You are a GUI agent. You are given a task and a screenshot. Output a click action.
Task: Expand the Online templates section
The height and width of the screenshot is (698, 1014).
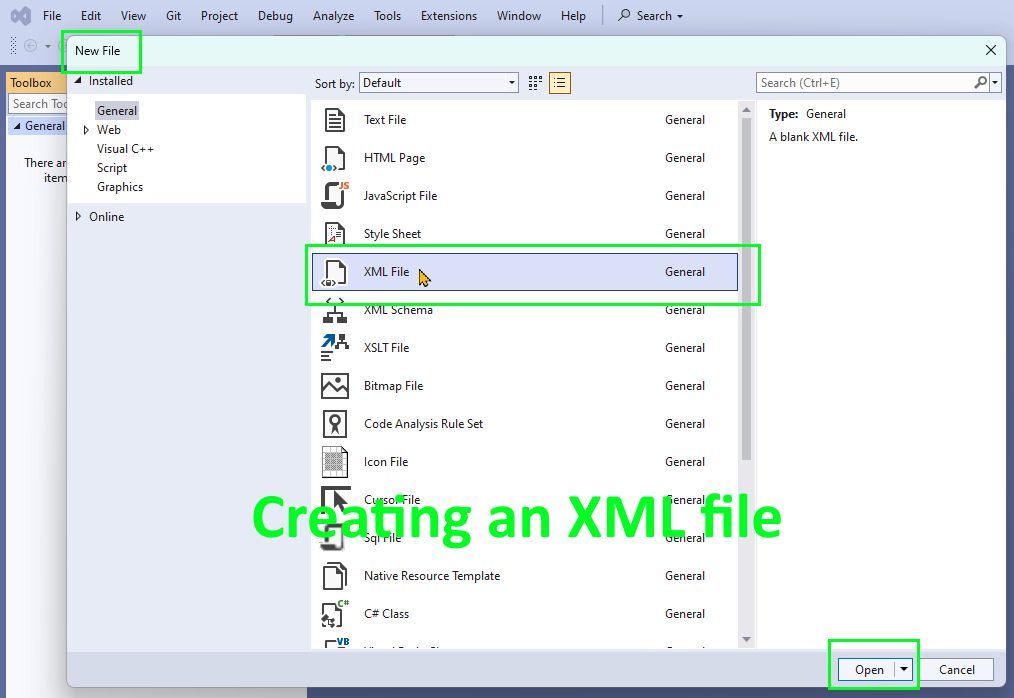coord(78,216)
